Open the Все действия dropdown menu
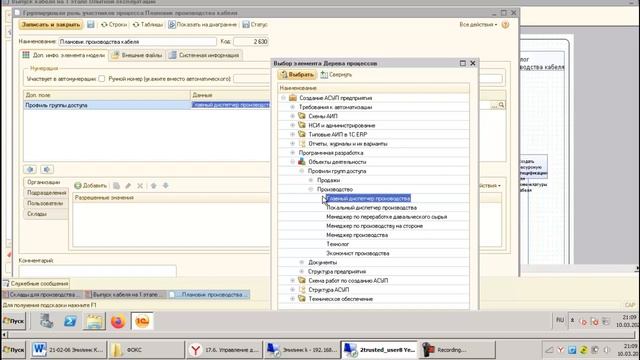The height and width of the screenshot is (360, 640). click(x=478, y=24)
